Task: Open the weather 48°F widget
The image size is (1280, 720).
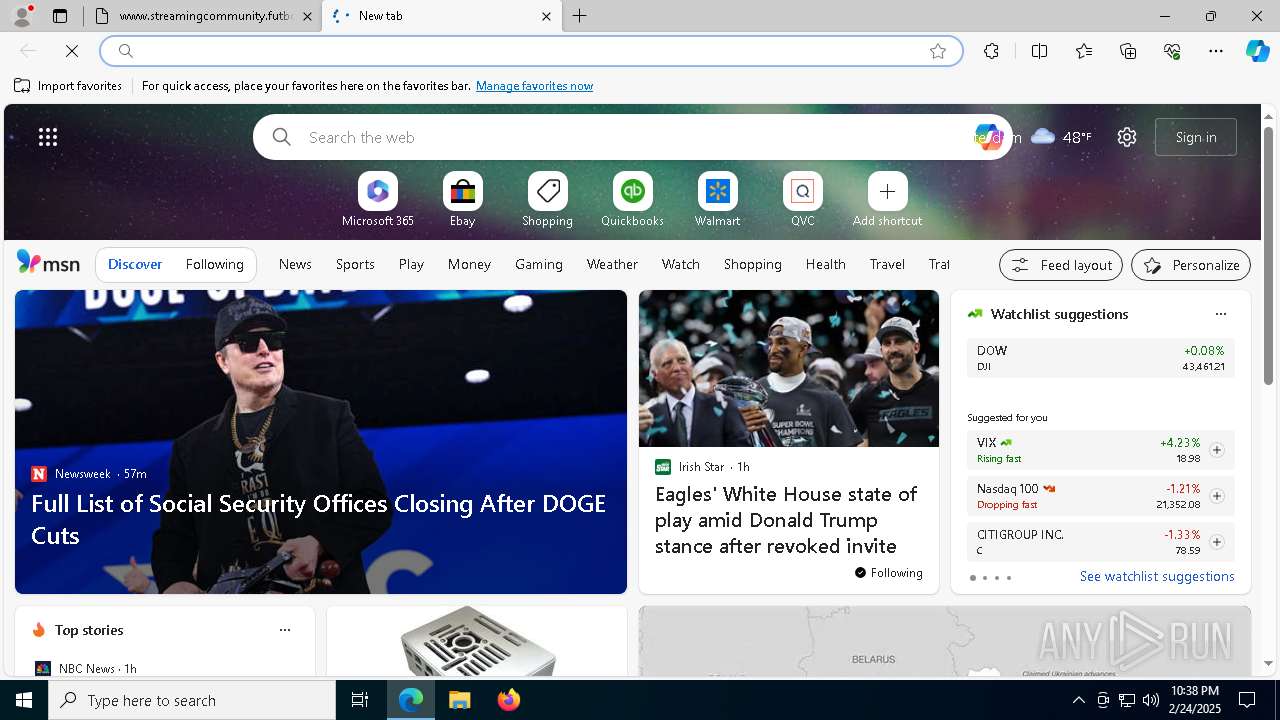Action: tap(1061, 137)
